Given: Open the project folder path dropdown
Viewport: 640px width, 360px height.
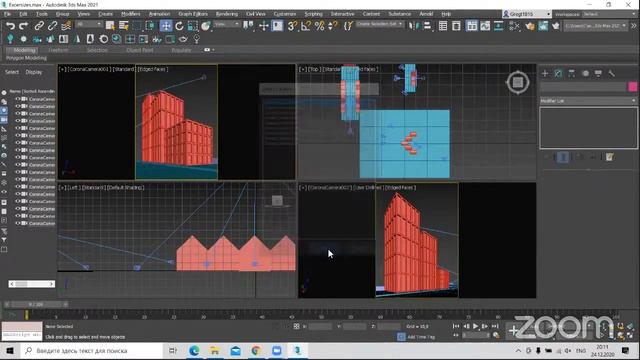Looking at the screenshot, I should (596, 26).
